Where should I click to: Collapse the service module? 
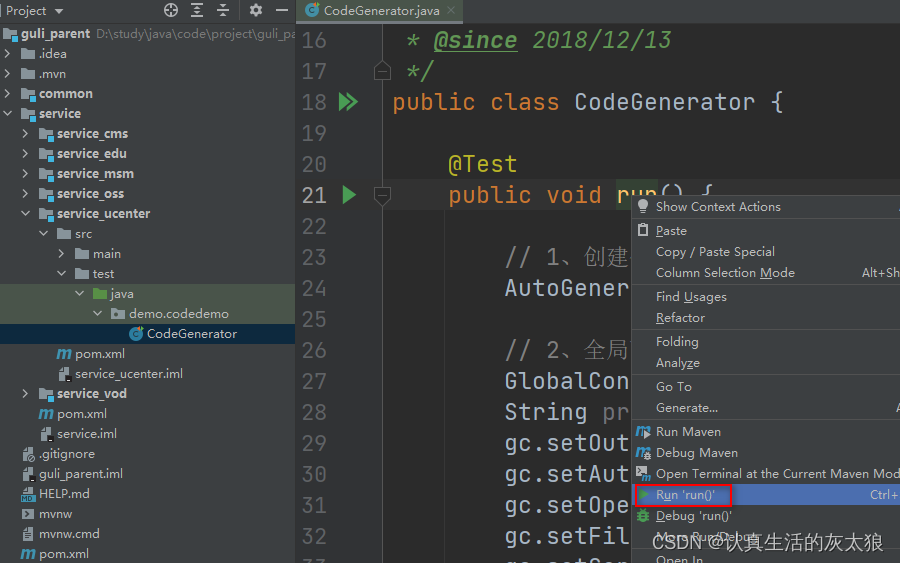click(x=7, y=113)
